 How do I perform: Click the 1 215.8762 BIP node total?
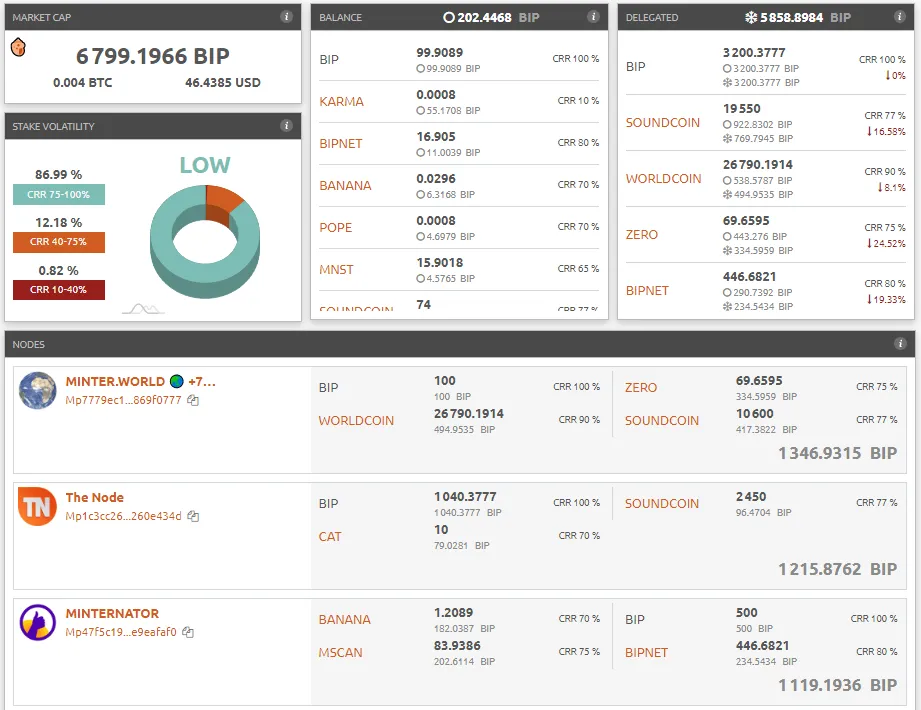[x=838, y=569]
